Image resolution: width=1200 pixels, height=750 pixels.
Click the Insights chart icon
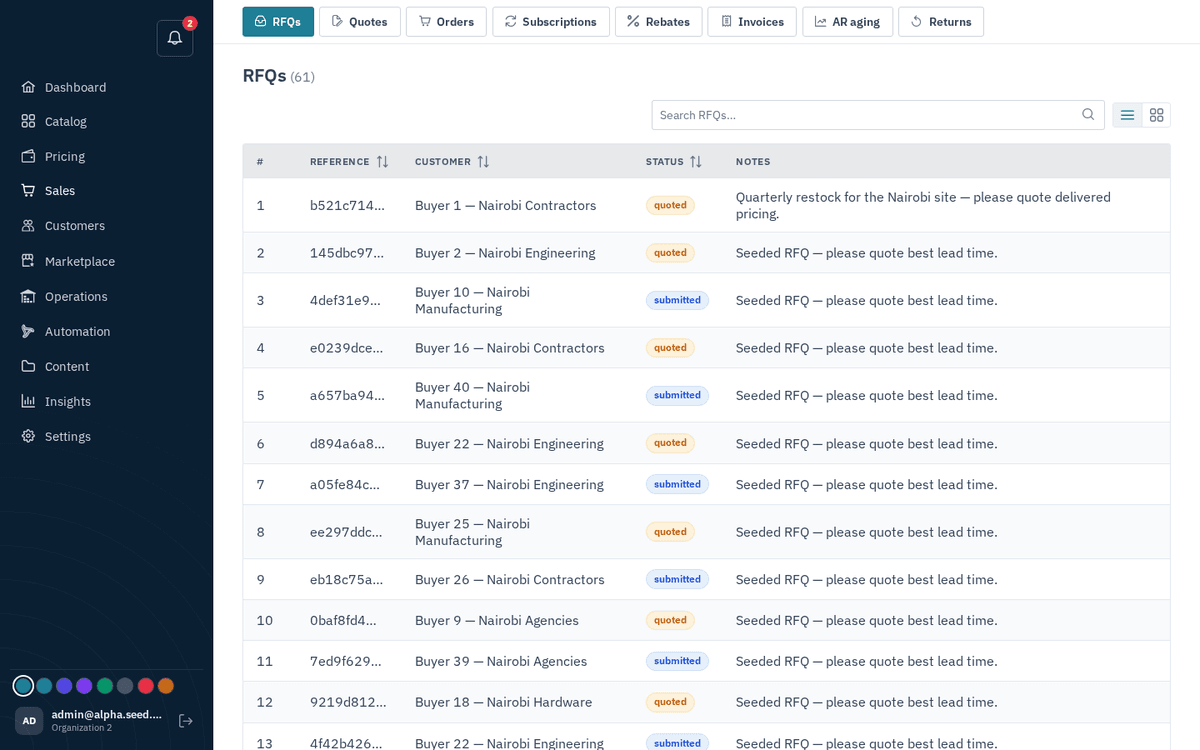(28, 401)
